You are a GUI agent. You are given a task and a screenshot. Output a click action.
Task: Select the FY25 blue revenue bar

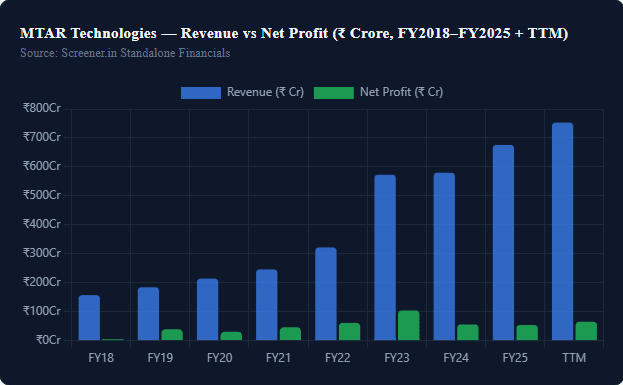(x=503, y=242)
